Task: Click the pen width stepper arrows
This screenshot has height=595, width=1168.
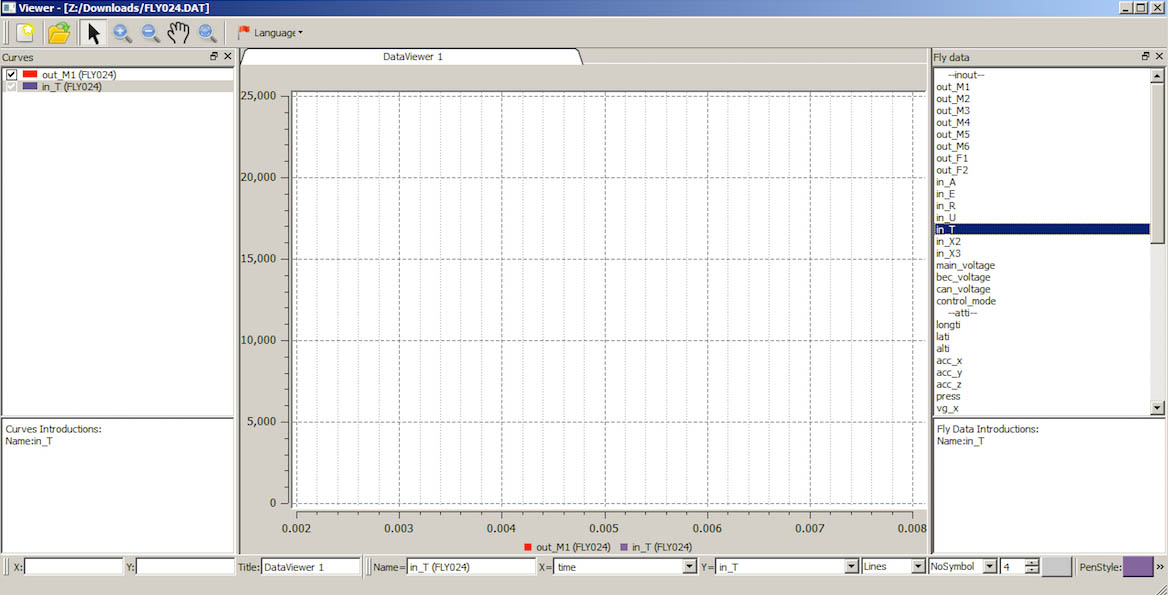Action: [1032, 567]
